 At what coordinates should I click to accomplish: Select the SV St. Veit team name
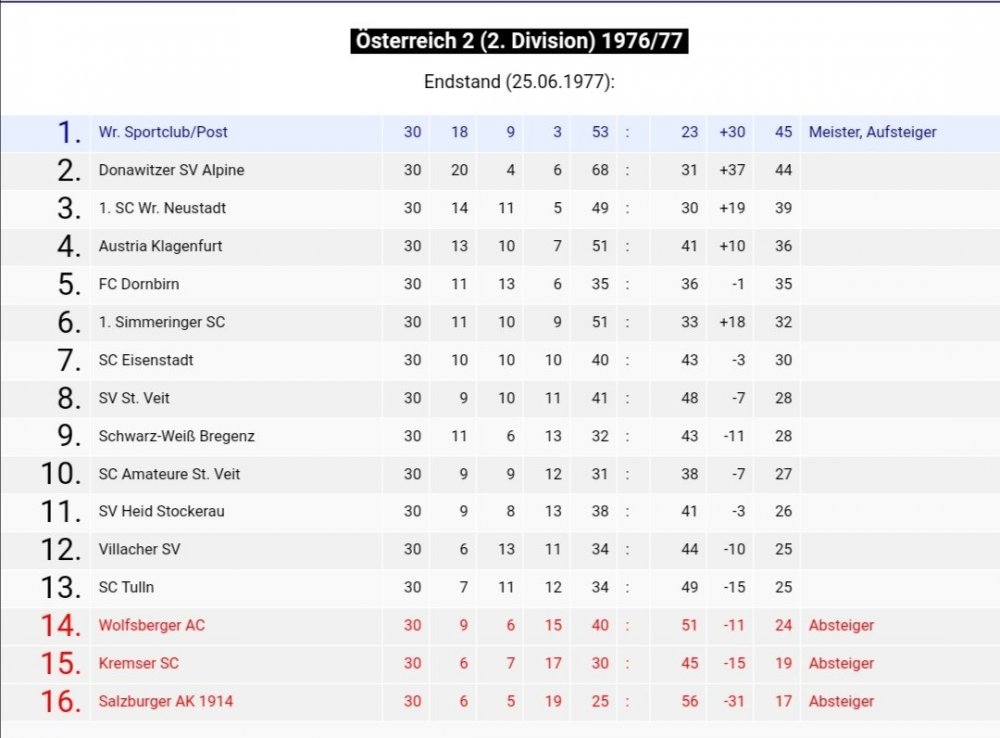(x=134, y=398)
